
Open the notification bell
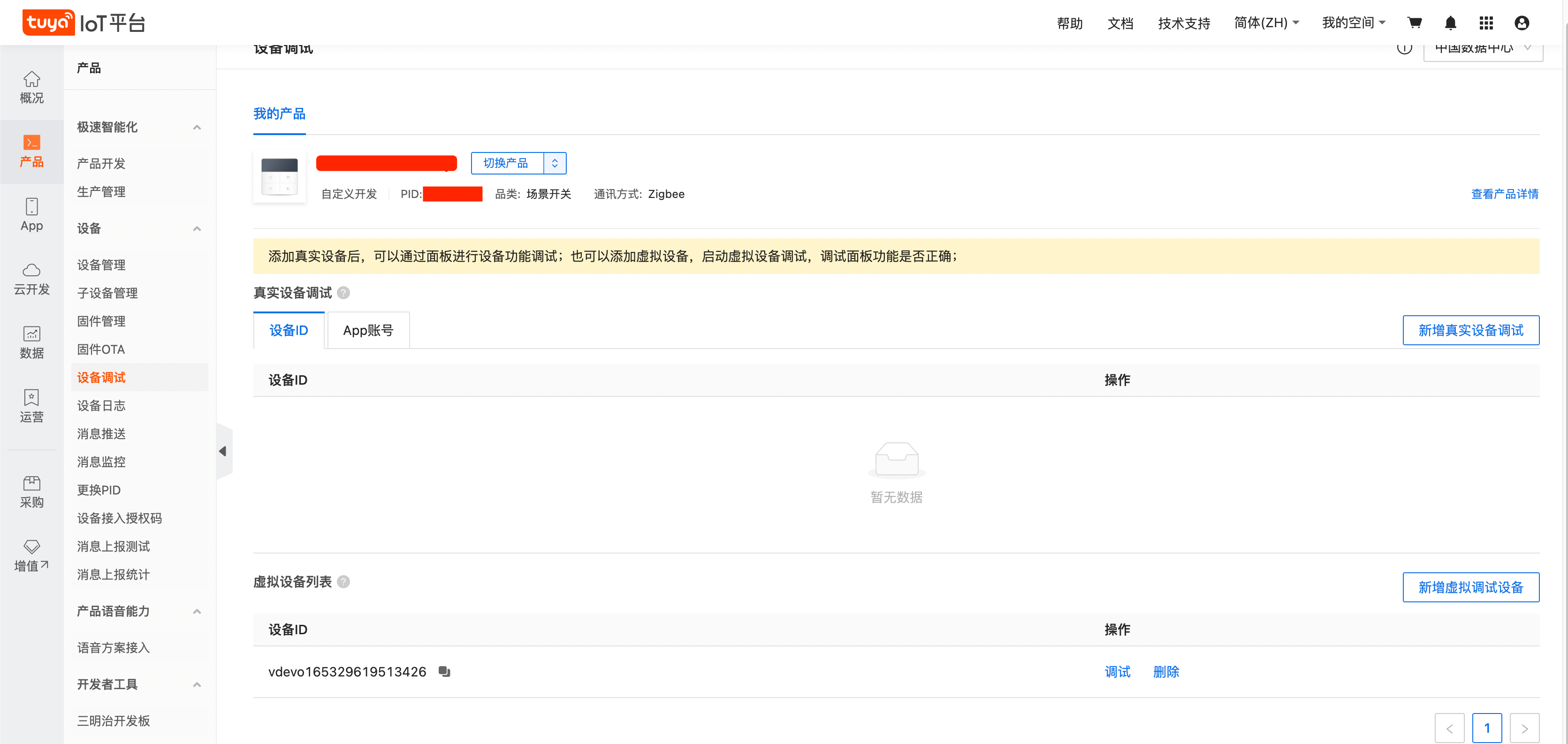1451,23
